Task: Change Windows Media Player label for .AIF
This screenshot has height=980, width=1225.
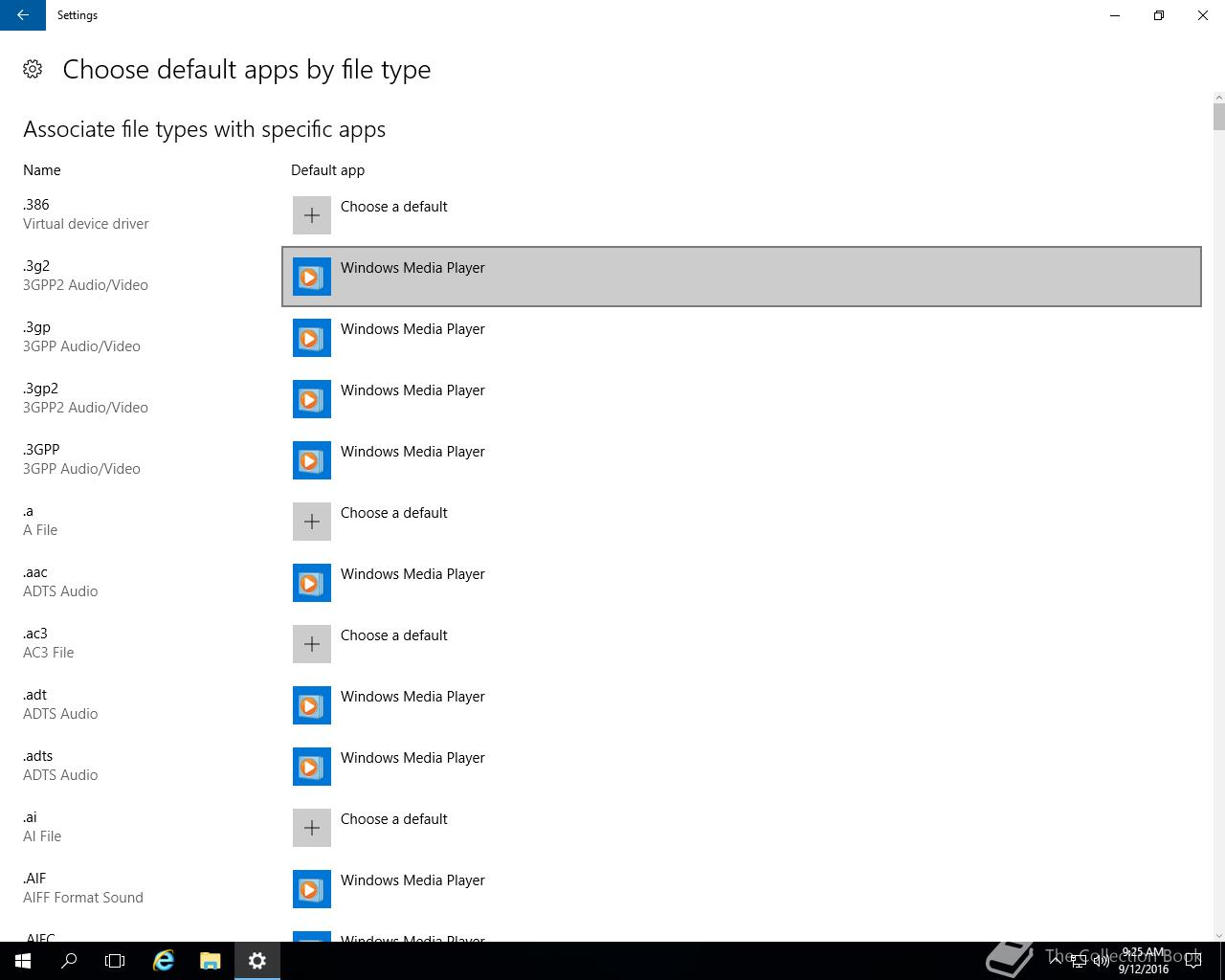Action: [x=412, y=880]
